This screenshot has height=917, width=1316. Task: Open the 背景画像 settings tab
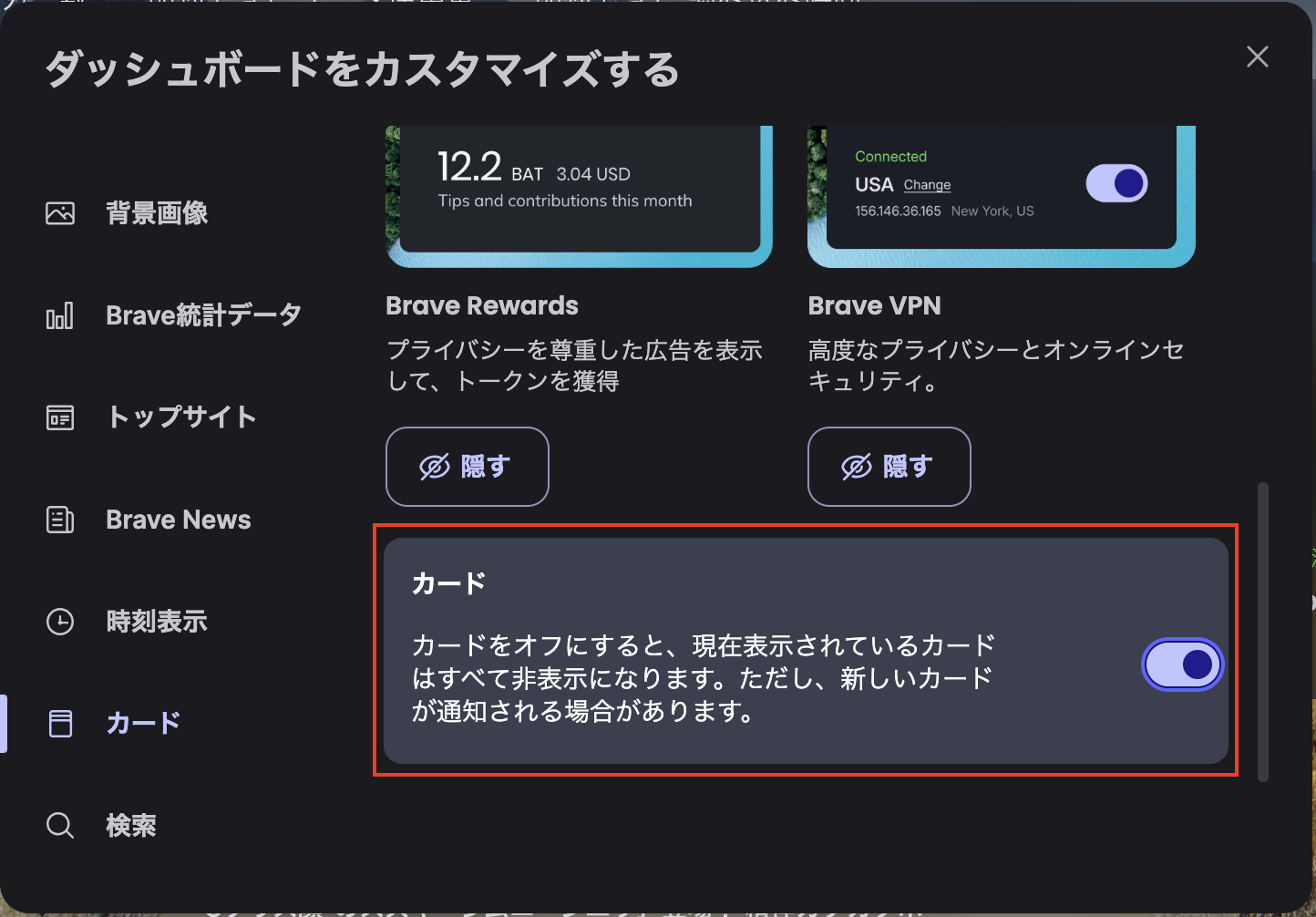click(x=157, y=213)
